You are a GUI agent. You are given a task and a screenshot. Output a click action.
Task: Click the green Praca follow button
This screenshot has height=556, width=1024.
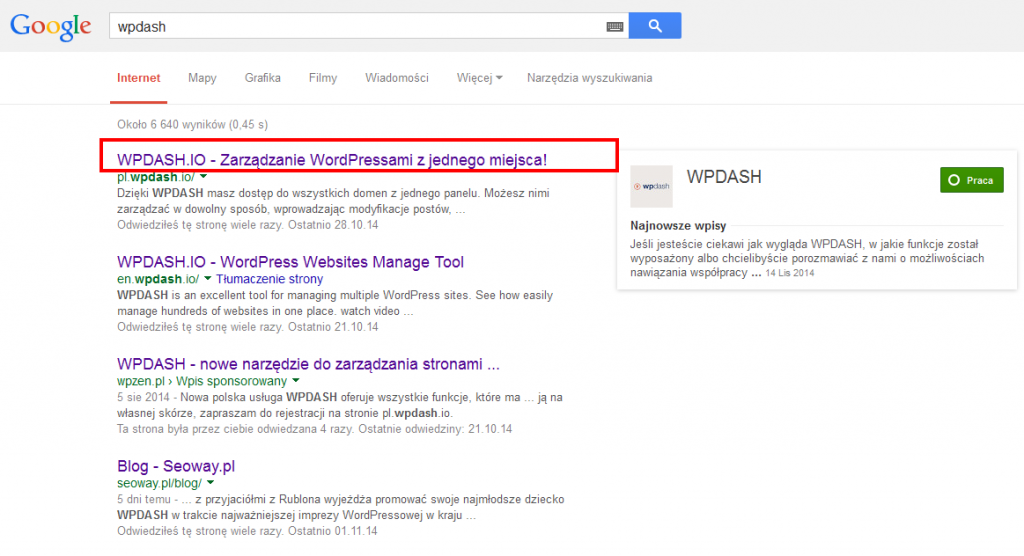tap(971, 180)
